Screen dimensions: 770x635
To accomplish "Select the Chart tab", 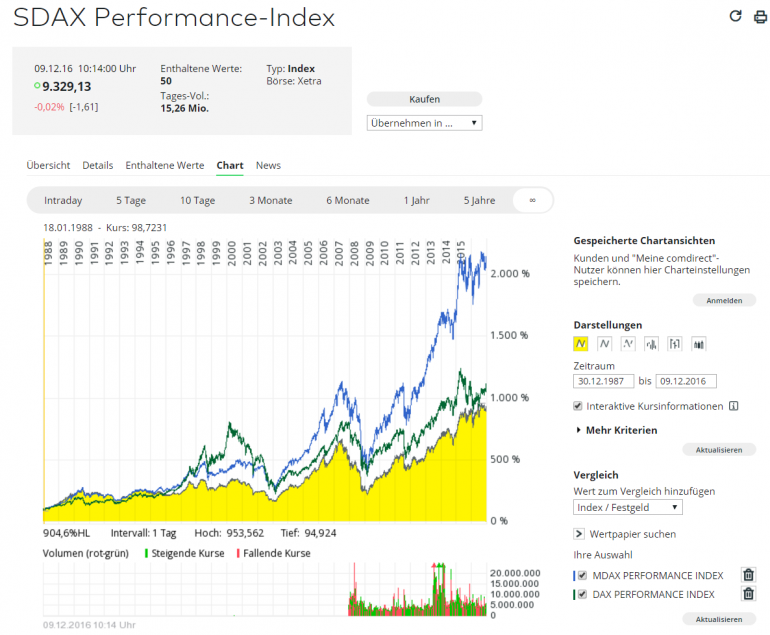I will [230, 166].
